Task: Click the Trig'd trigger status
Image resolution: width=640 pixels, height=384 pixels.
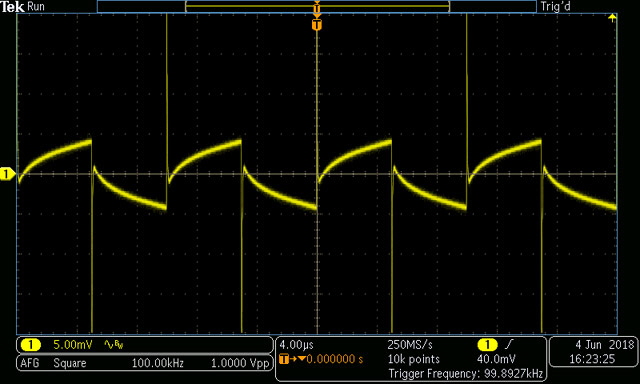Action: [x=556, y=7]
